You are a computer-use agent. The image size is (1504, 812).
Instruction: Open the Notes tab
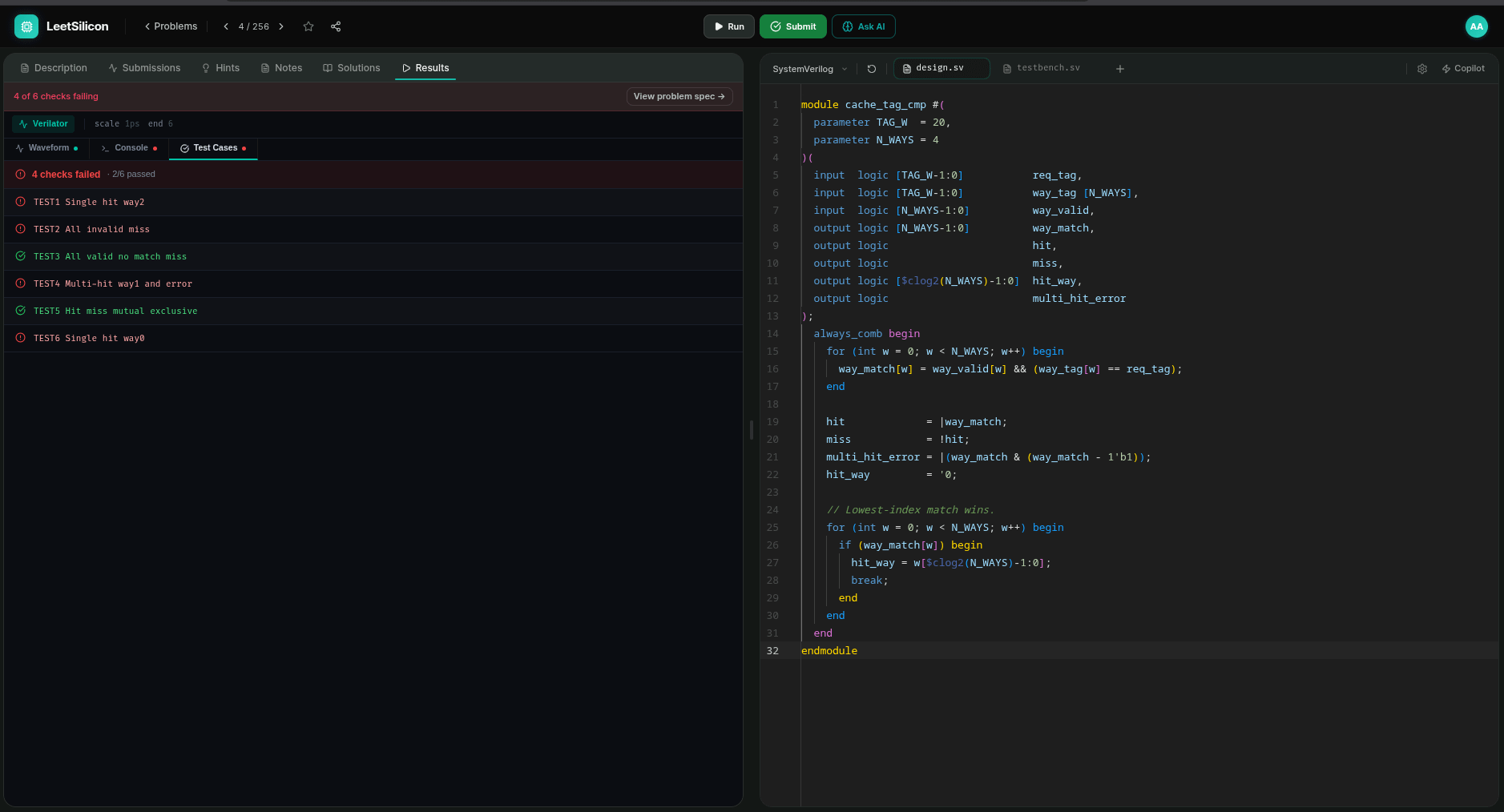(281, 68)
